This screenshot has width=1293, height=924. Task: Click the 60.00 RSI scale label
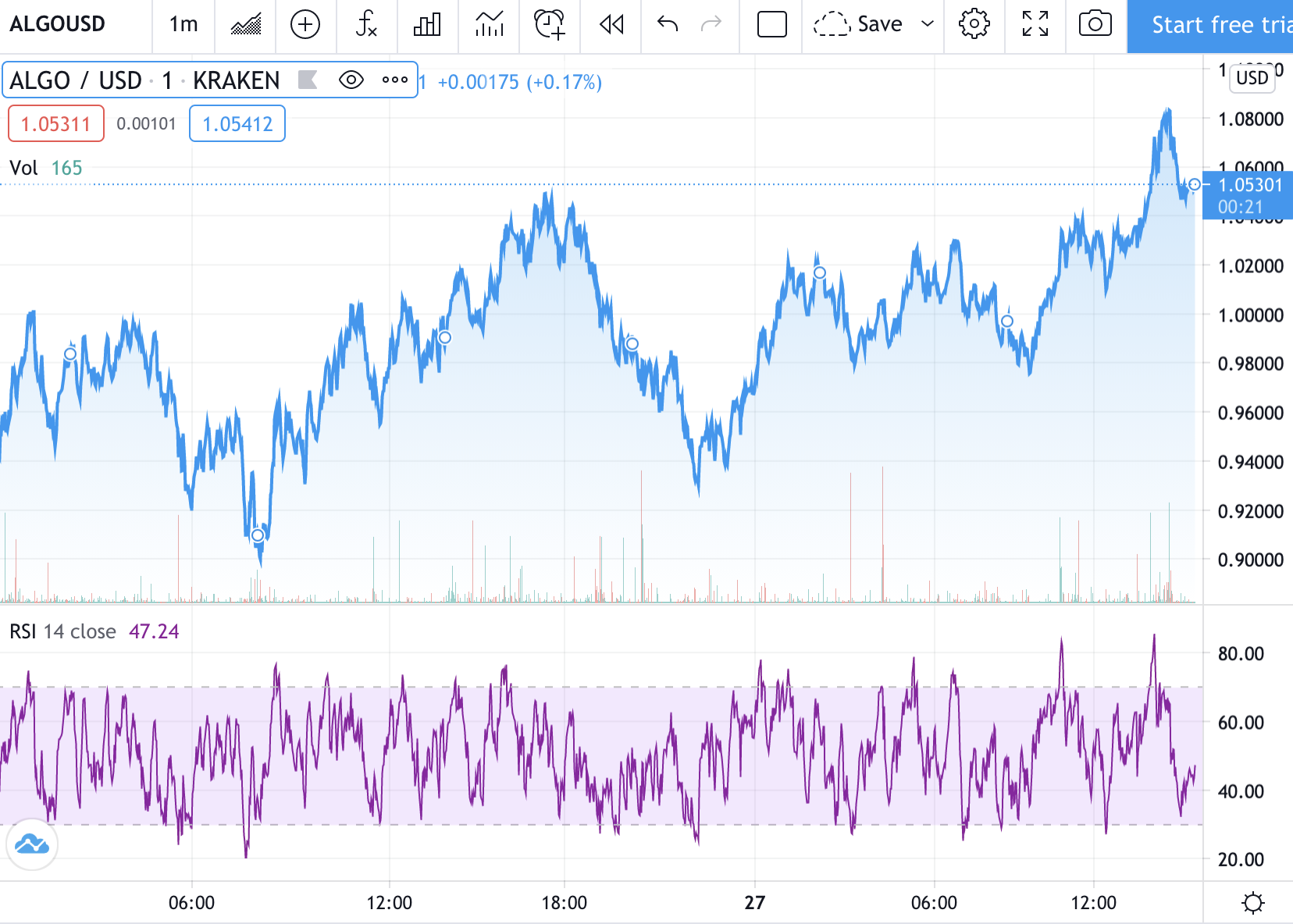(x=1241, y=723)
